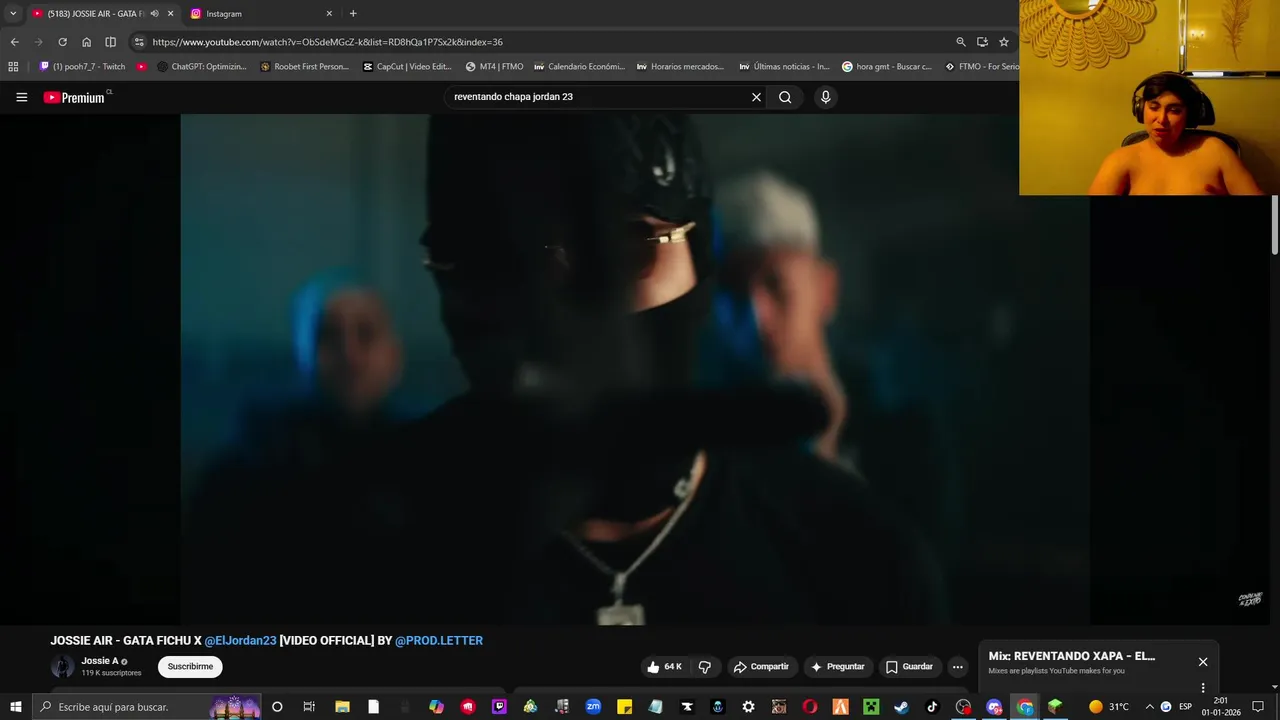Go to YouTube Premium home logo
Image resolution: width=1280 pixels, height=720 pixels.
click(74, 97)
